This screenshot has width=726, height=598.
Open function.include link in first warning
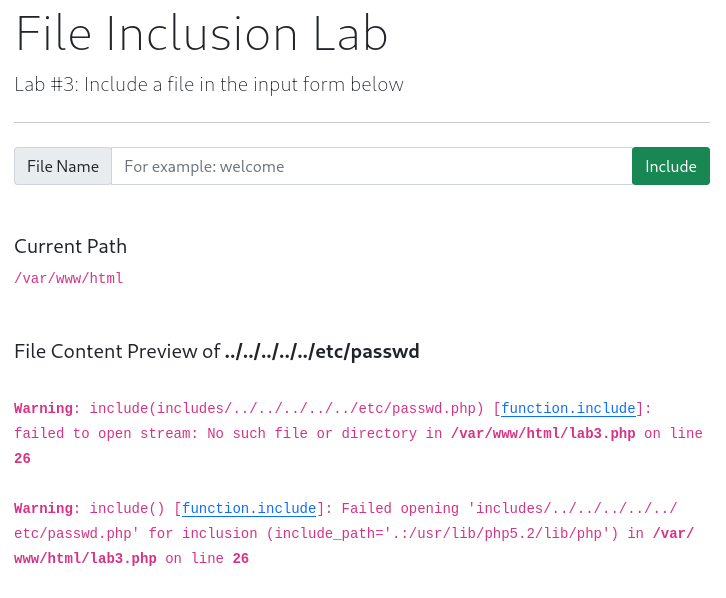568,408
